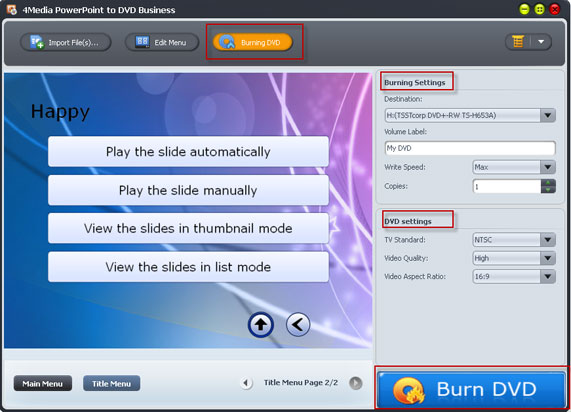Click the orange list view icon
571x412 pixels.
(x=518, y=42)
